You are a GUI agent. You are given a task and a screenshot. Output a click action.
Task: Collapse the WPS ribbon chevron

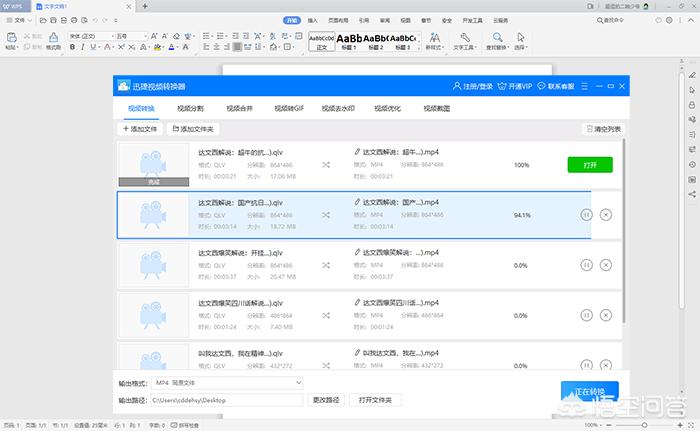692,20
